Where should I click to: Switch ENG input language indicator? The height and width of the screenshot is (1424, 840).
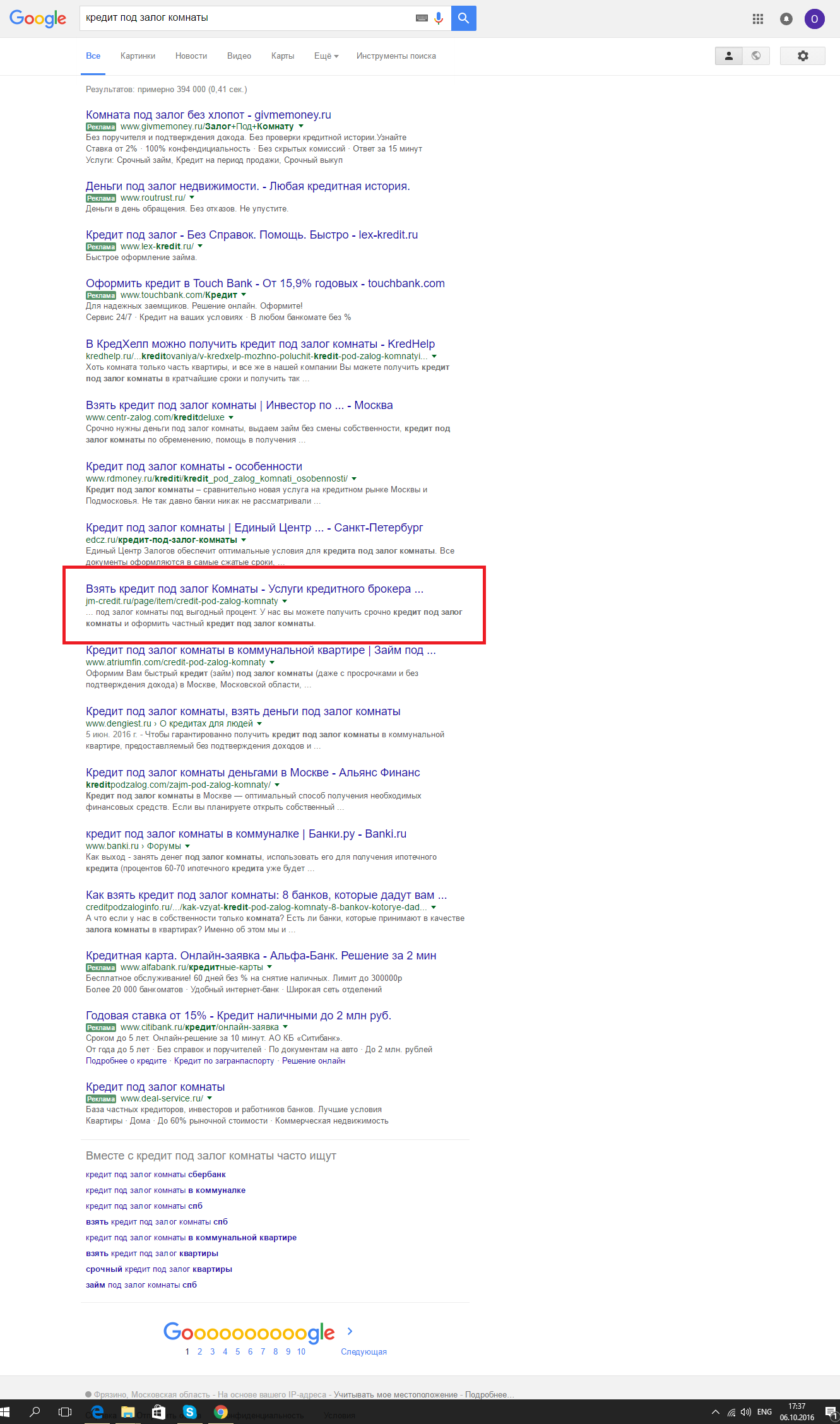pos(764,1412)
